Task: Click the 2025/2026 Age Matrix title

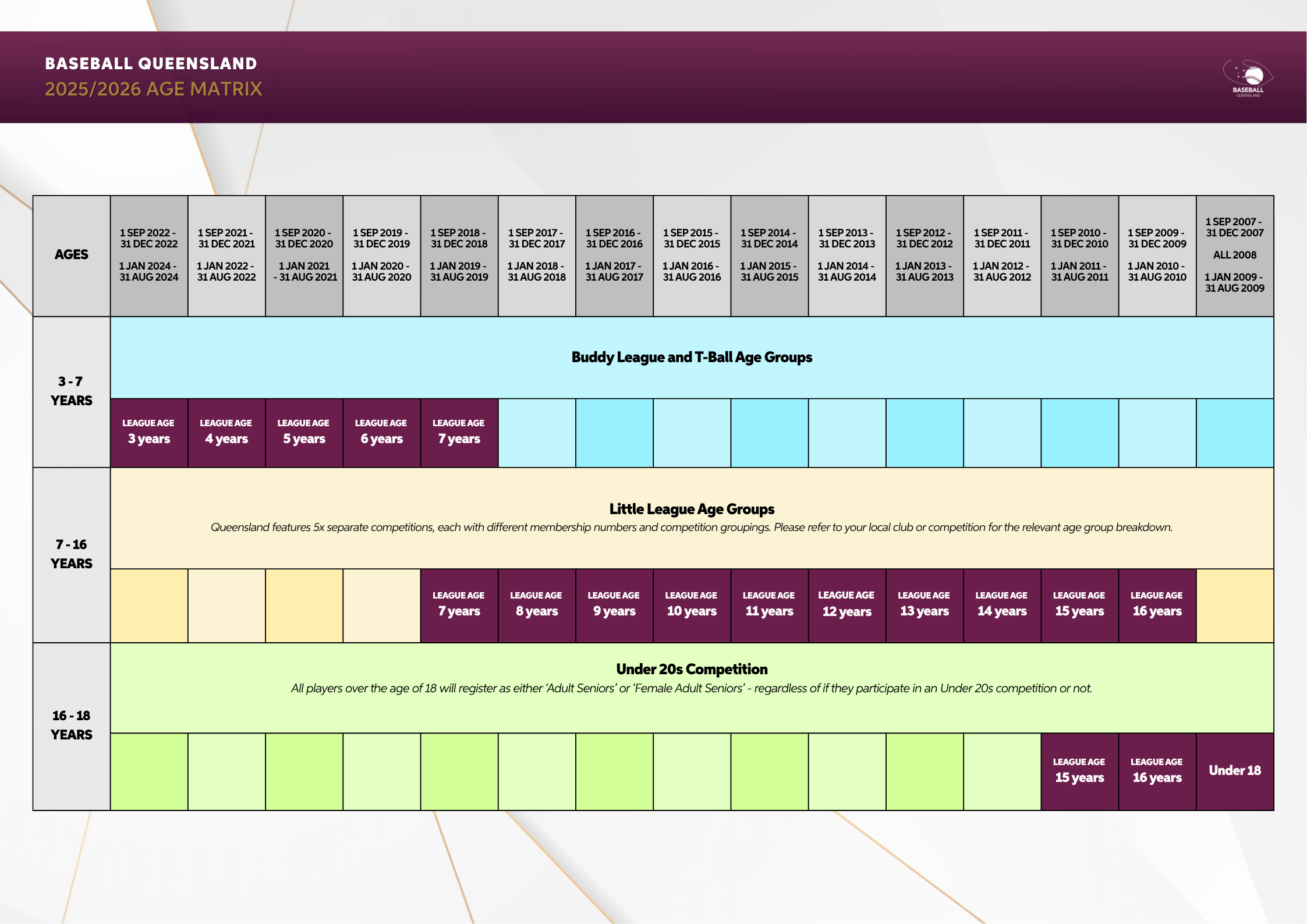Action: click(x=154, y=89)
